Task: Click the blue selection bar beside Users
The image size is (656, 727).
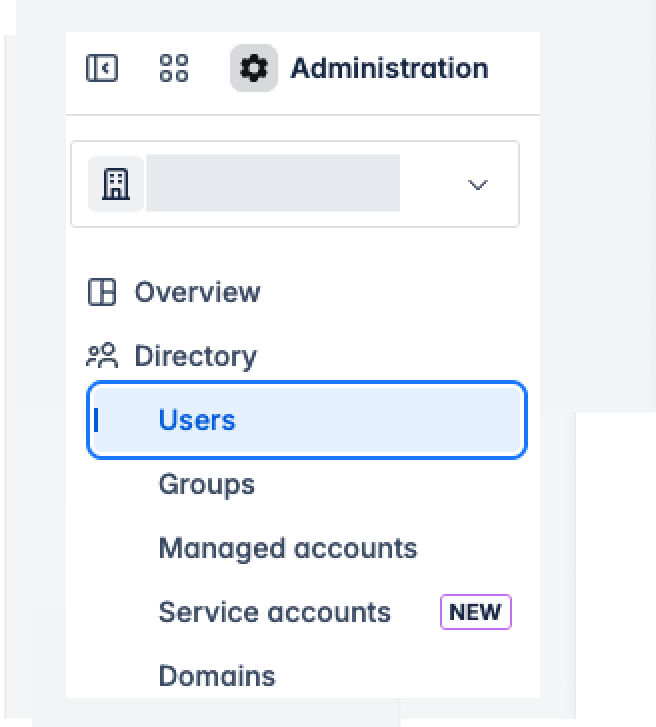Action: pos(97,420)
